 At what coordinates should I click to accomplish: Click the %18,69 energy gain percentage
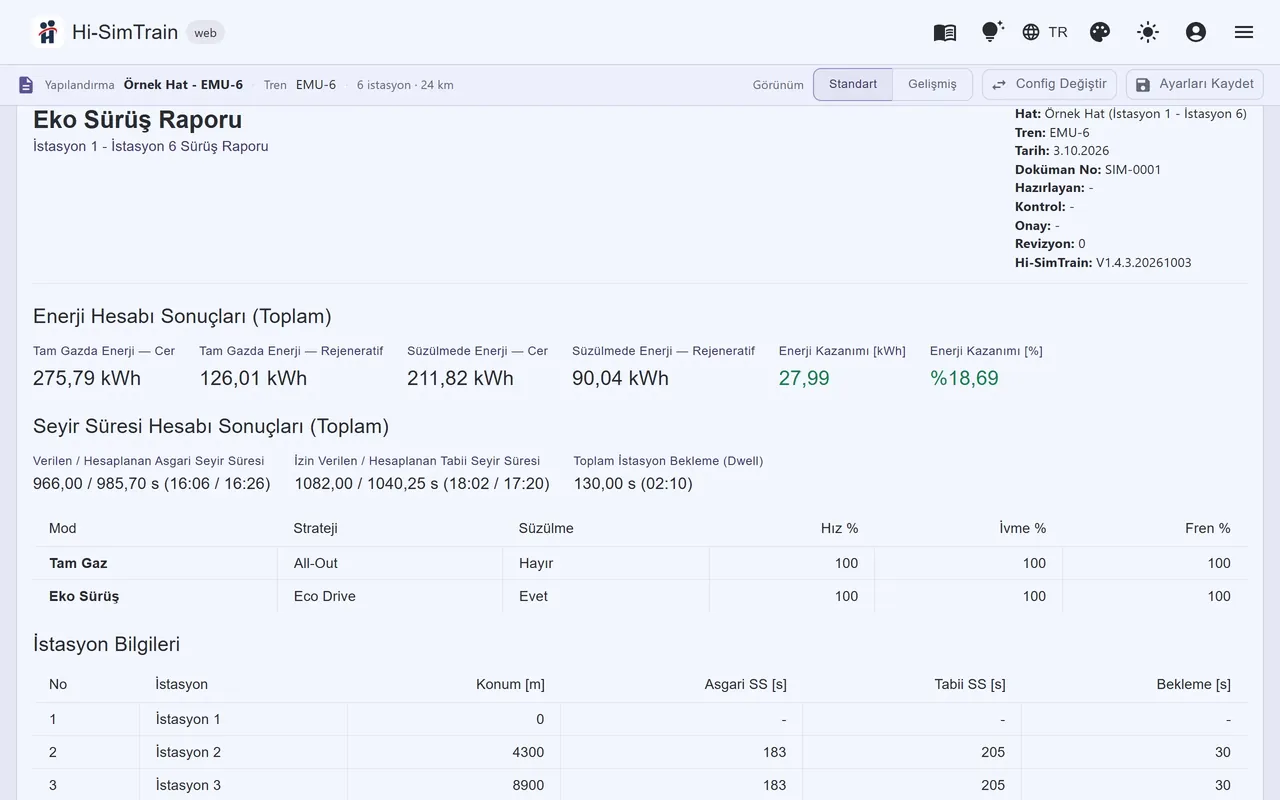click(x=964, y=378)
